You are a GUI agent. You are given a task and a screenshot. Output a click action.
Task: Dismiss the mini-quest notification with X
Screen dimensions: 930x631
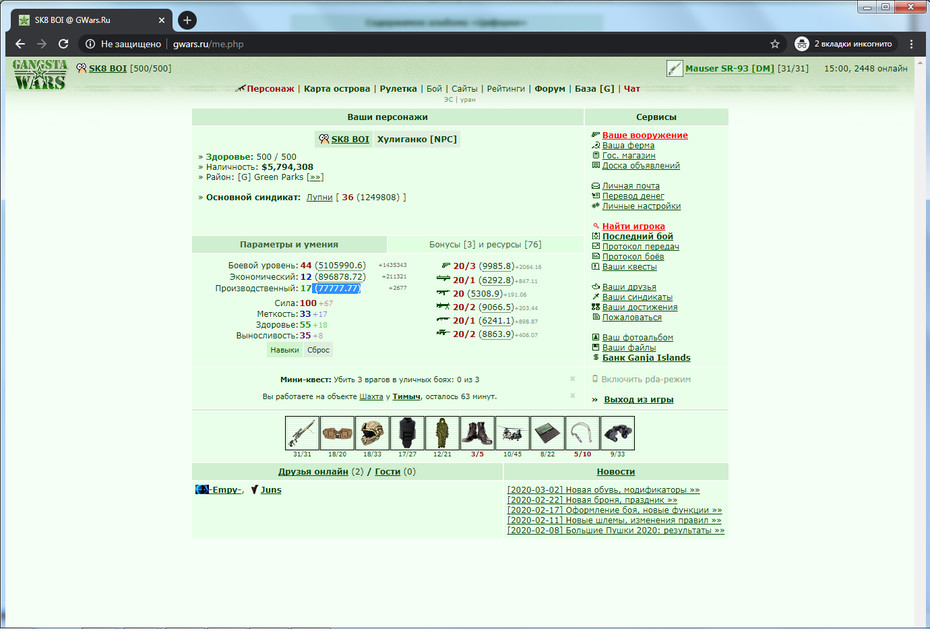(x=572, y=379)
